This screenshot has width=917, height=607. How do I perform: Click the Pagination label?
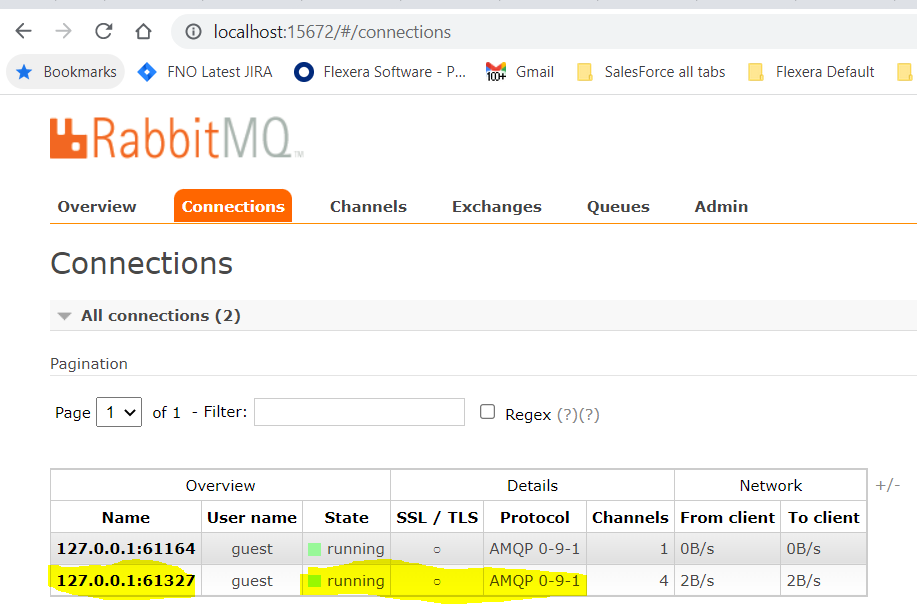89,364
